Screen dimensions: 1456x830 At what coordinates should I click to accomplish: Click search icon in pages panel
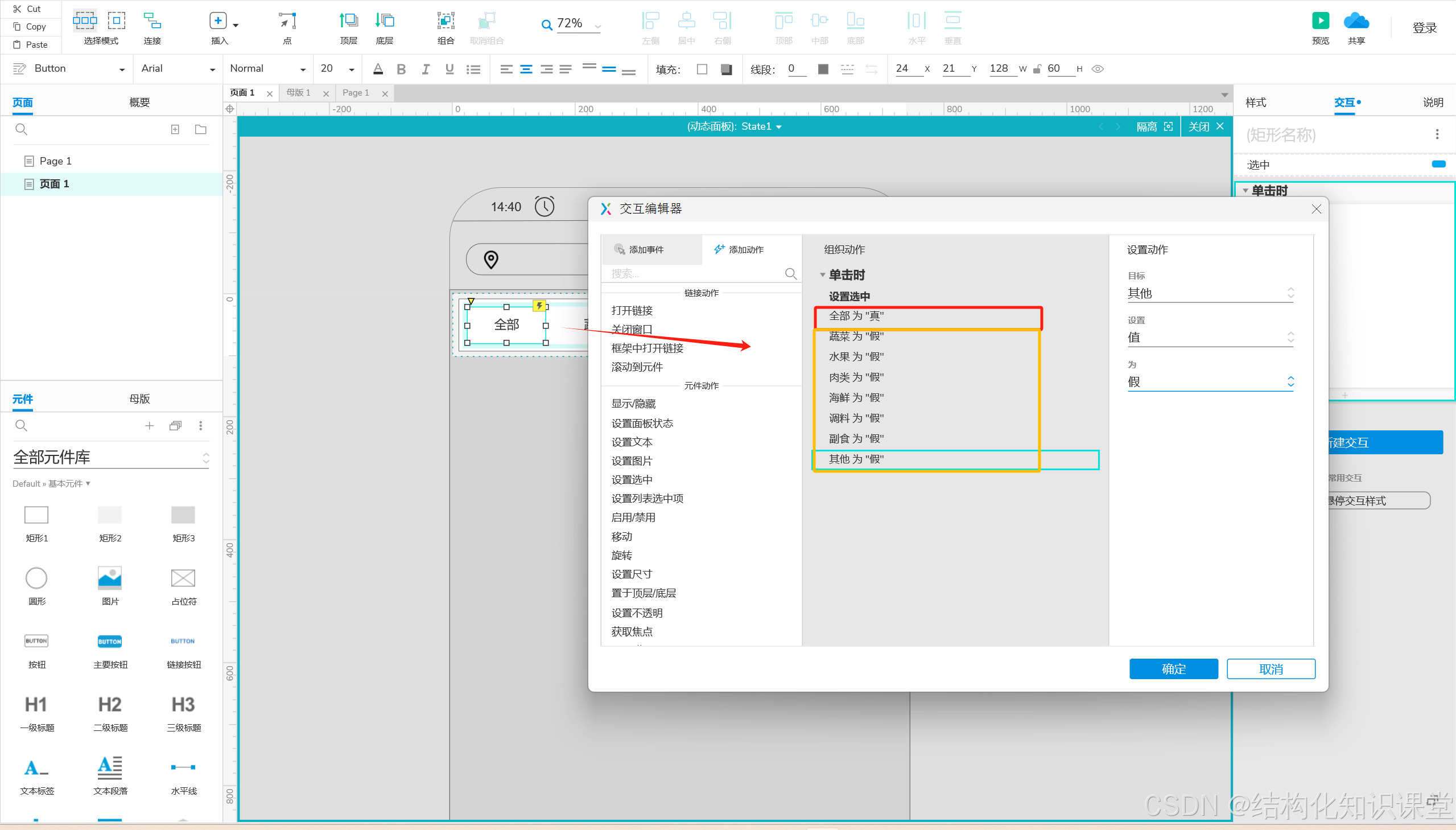pyautogui.click(x=21, y=129)
